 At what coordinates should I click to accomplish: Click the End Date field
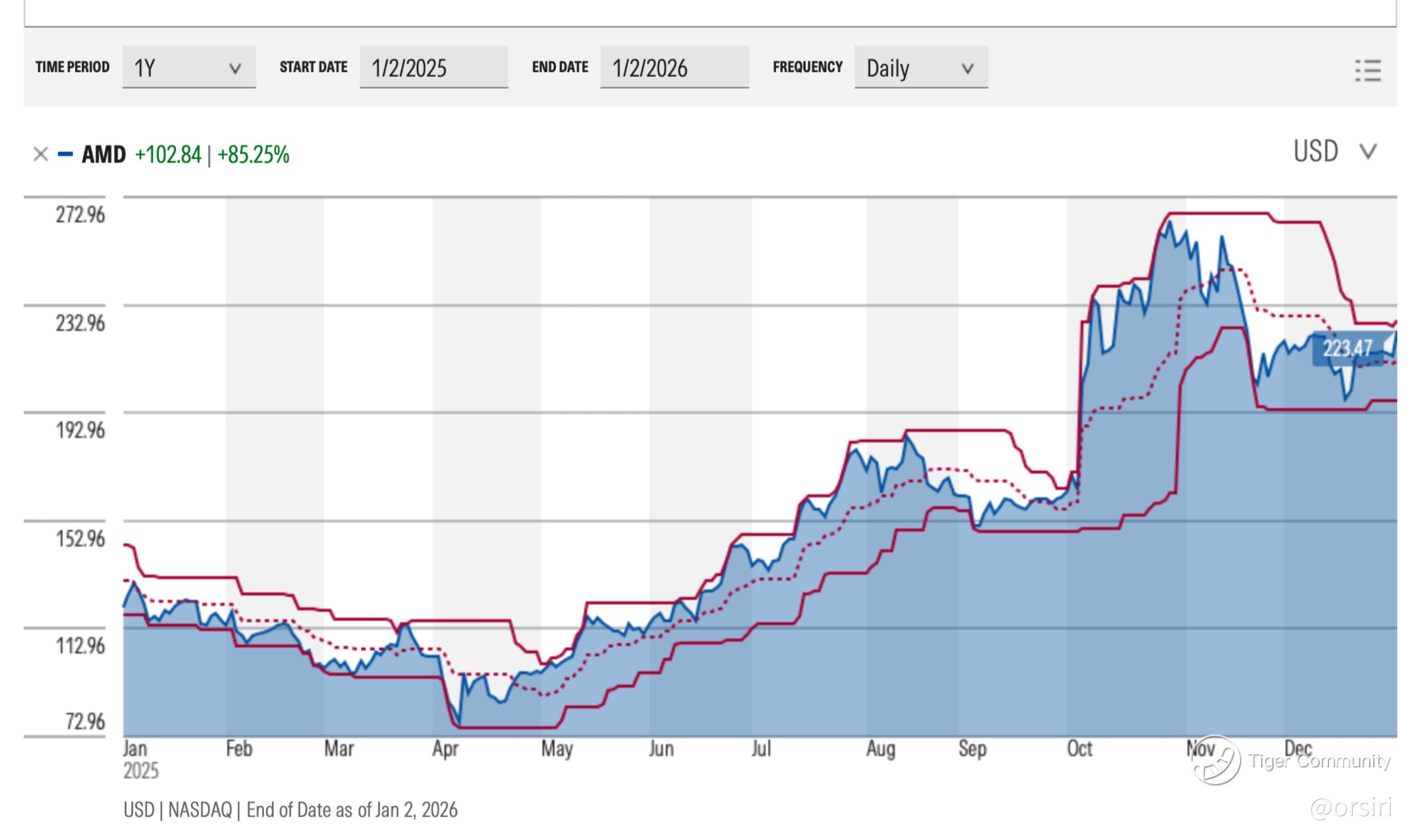click(674, 68)
